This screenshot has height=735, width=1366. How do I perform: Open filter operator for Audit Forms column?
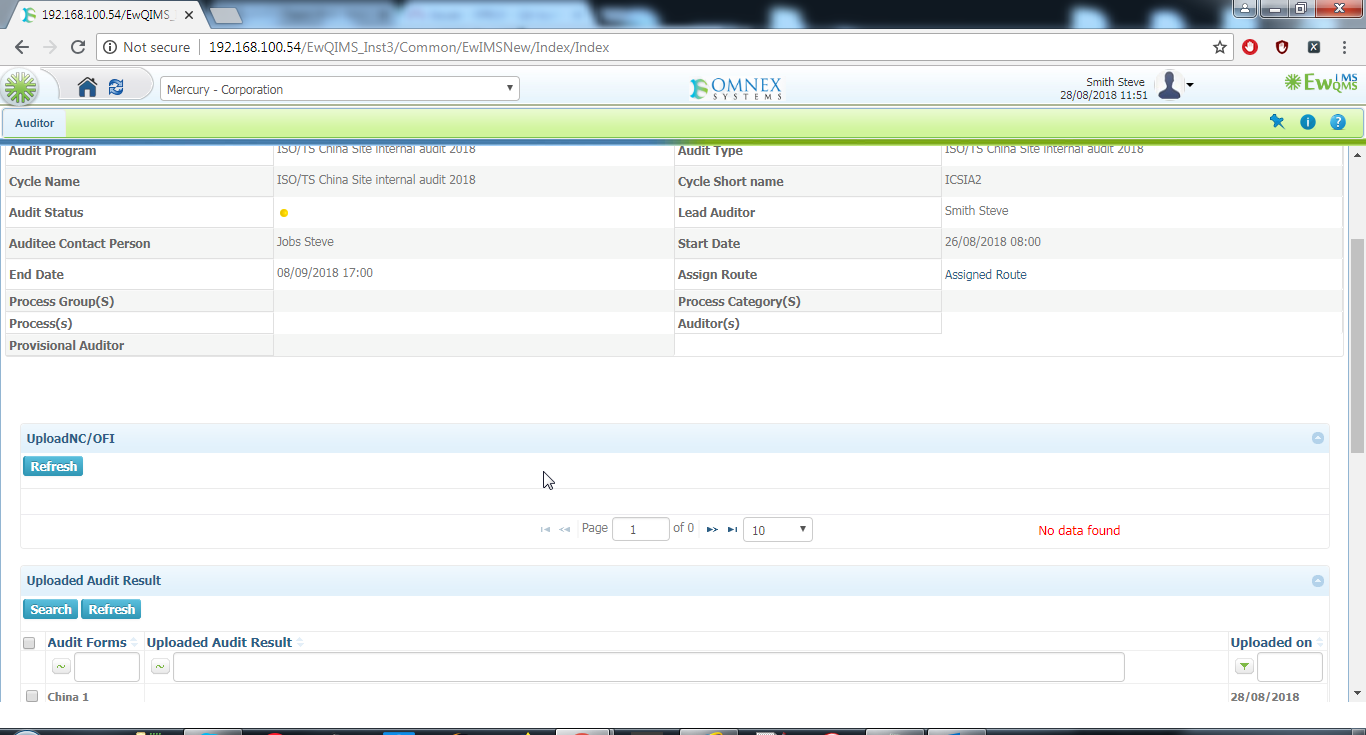(x=61, y=667)
